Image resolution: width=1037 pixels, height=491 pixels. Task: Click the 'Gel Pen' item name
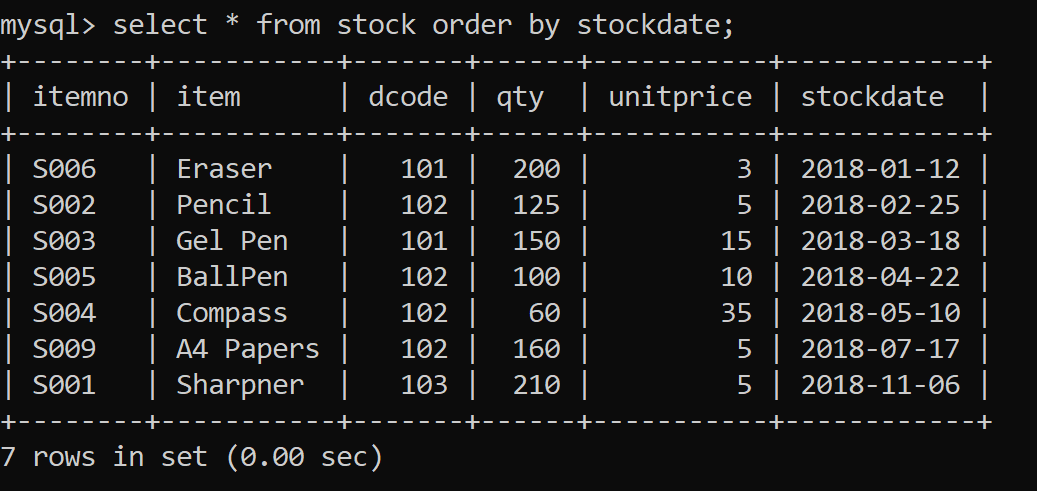(232, 241)
